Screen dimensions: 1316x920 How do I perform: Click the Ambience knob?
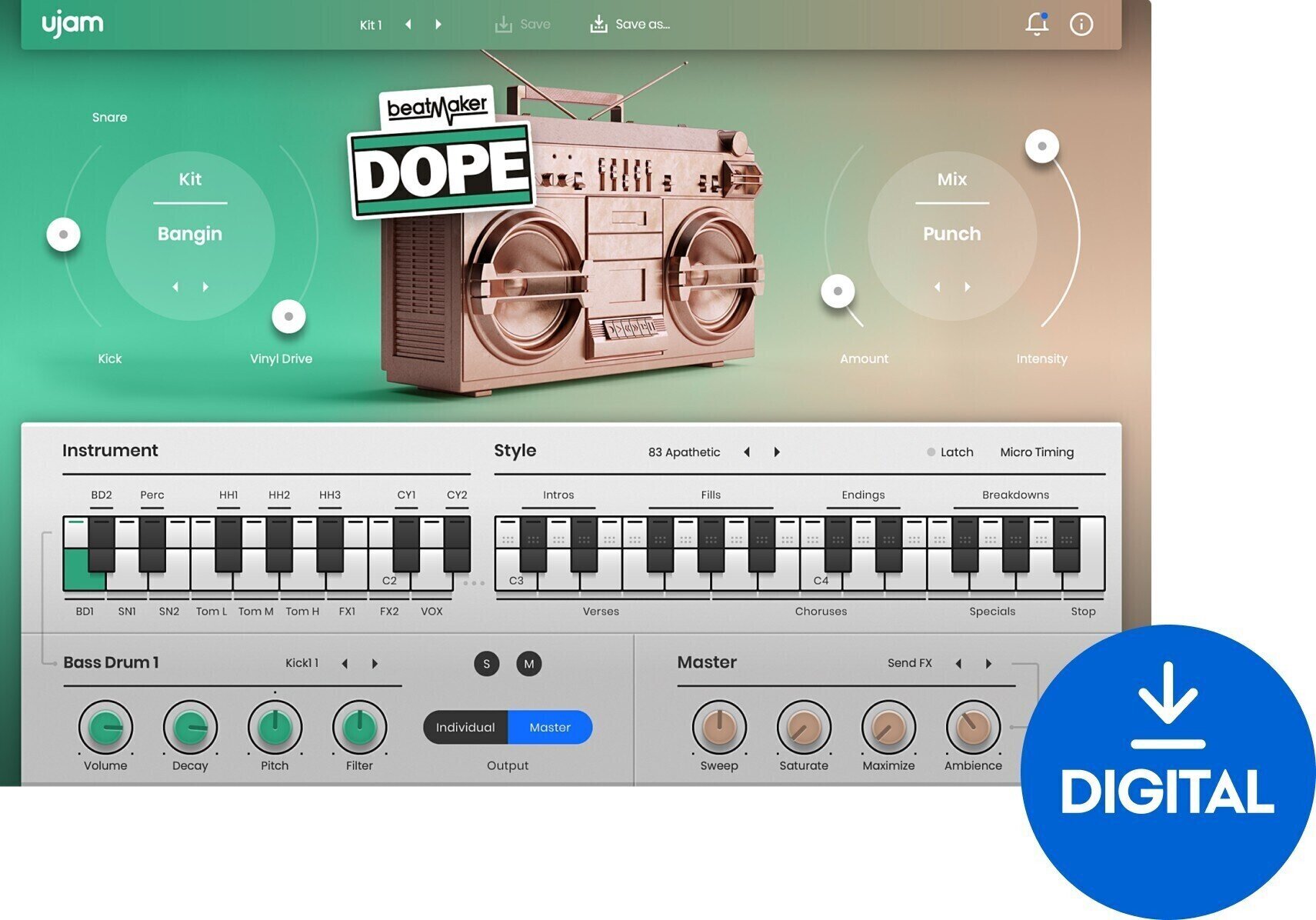[x=973, y=728]
